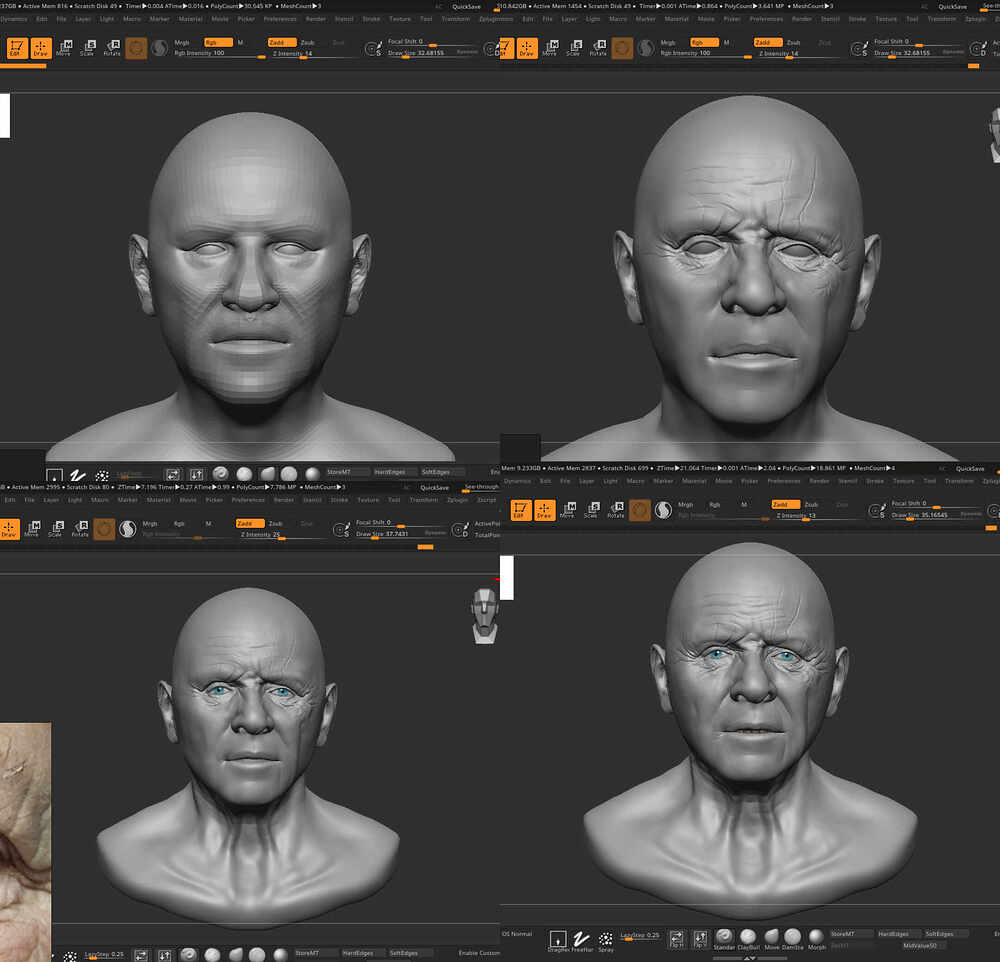Select the Move tool in top-right window

(550, 48)
